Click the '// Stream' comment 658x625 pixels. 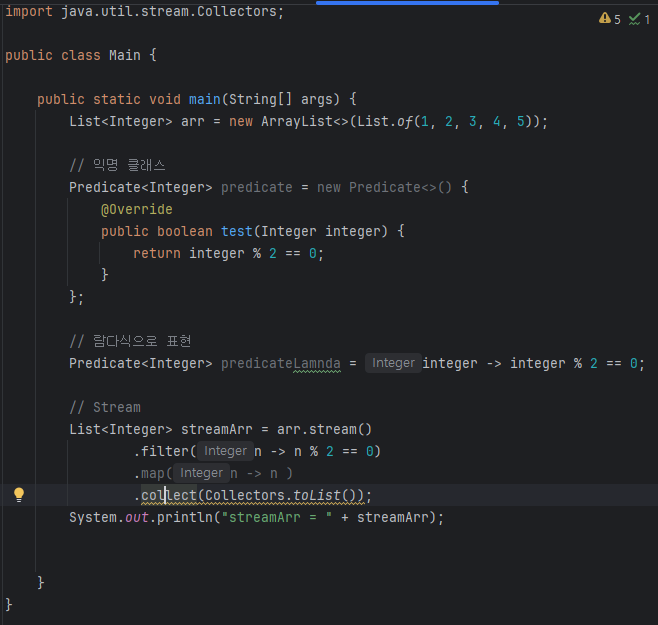[x=105, y=408]
